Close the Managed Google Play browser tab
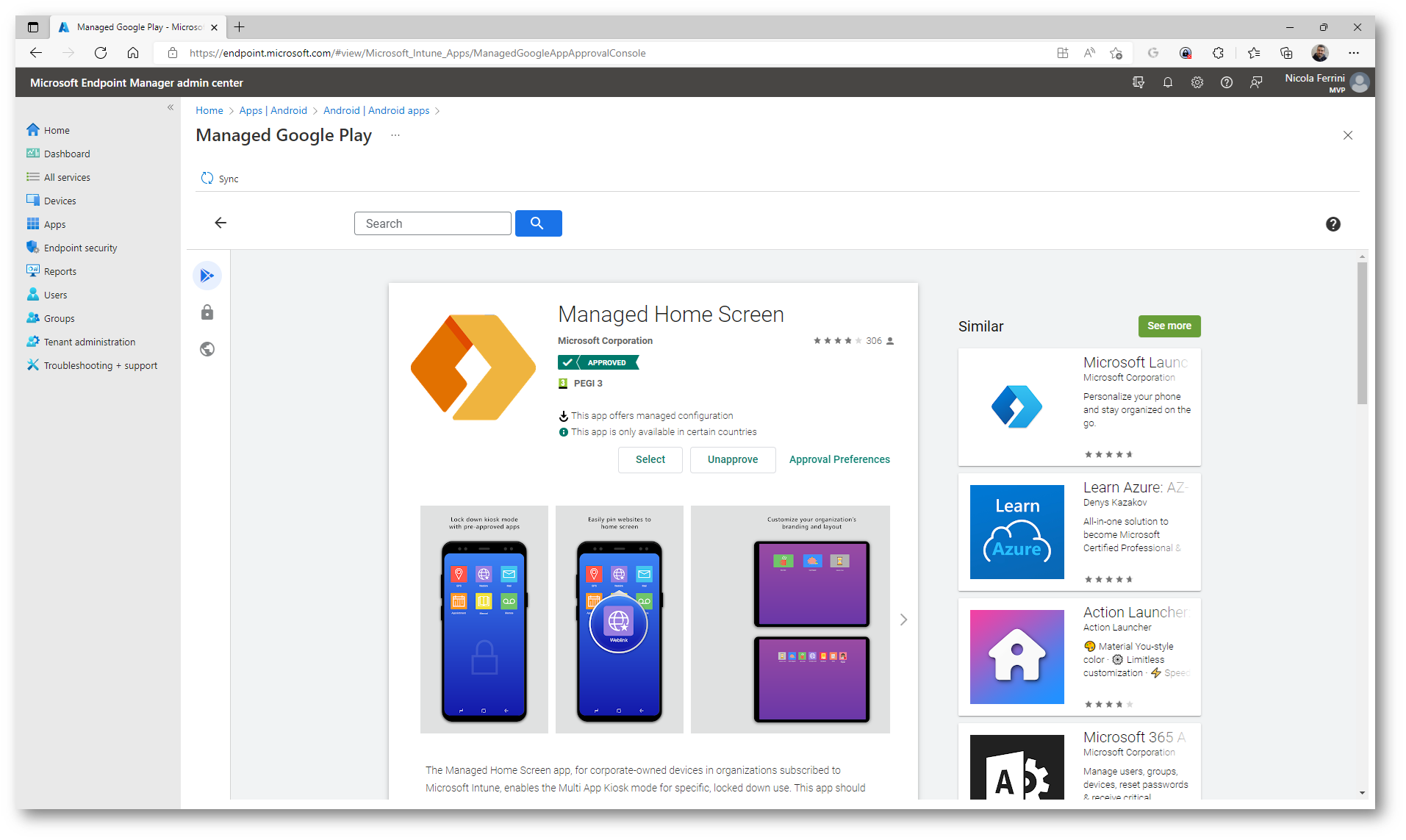Screen dimensions: 1406x840 [x=214, y=27]
